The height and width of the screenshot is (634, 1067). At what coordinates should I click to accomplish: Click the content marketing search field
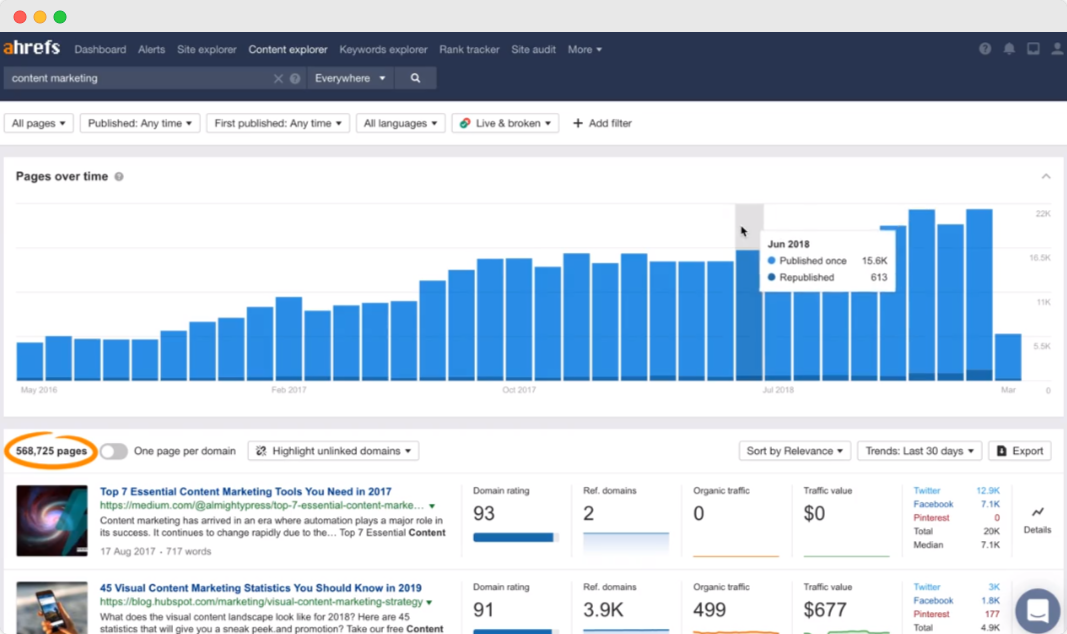tap(139, 78)
